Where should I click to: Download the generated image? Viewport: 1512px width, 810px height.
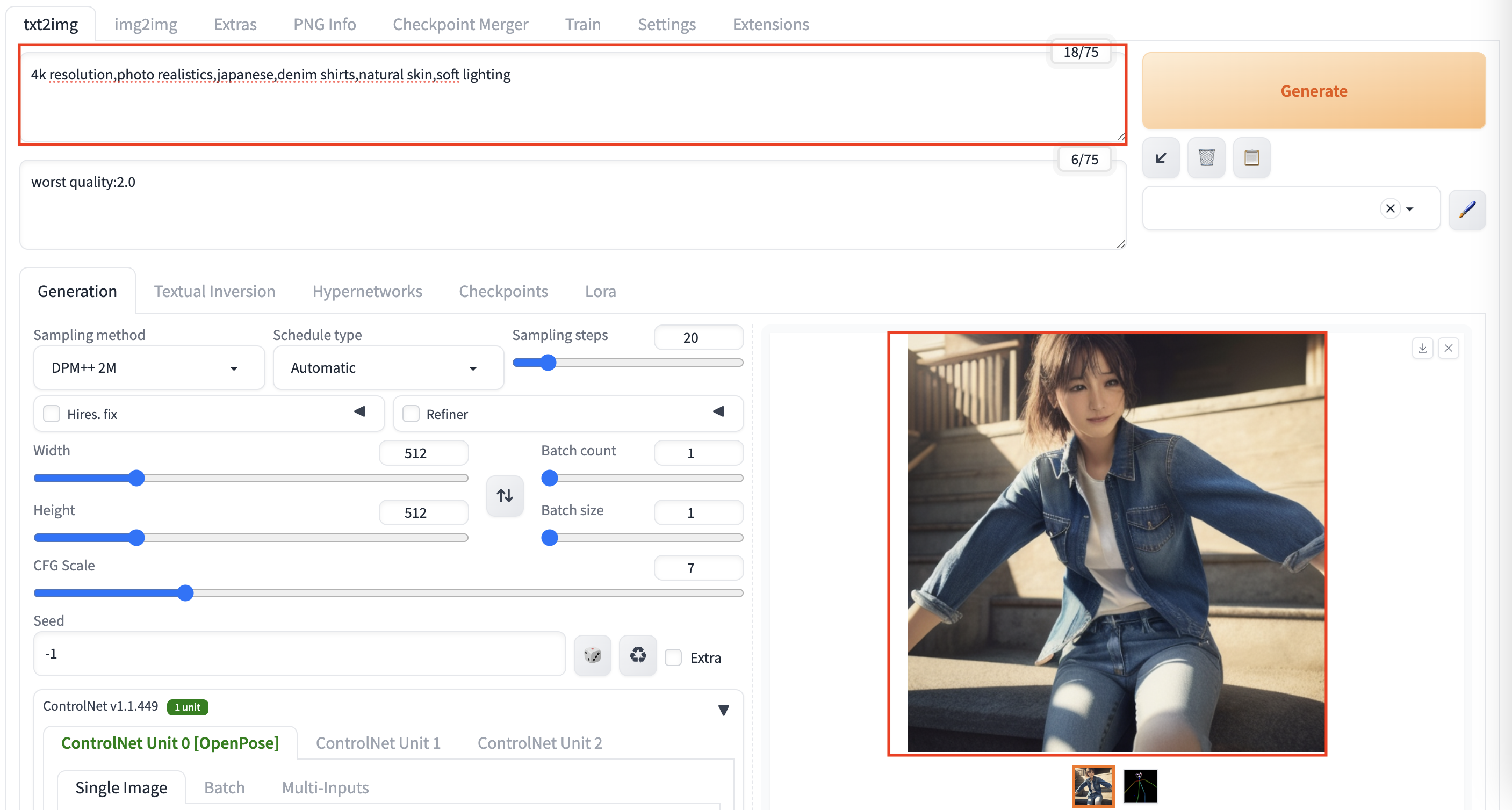tap(1423, 348)
